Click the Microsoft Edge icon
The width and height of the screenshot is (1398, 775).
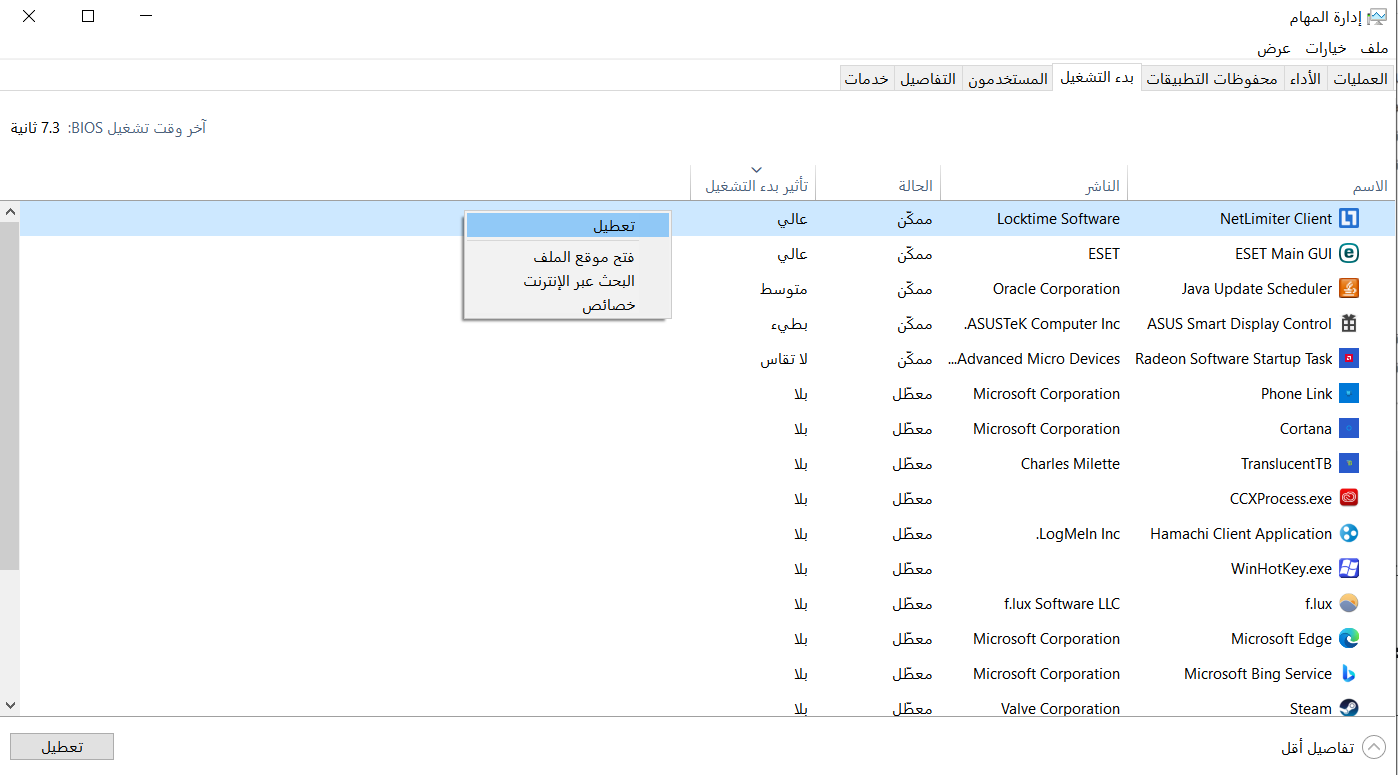[x=1349, y=639]
